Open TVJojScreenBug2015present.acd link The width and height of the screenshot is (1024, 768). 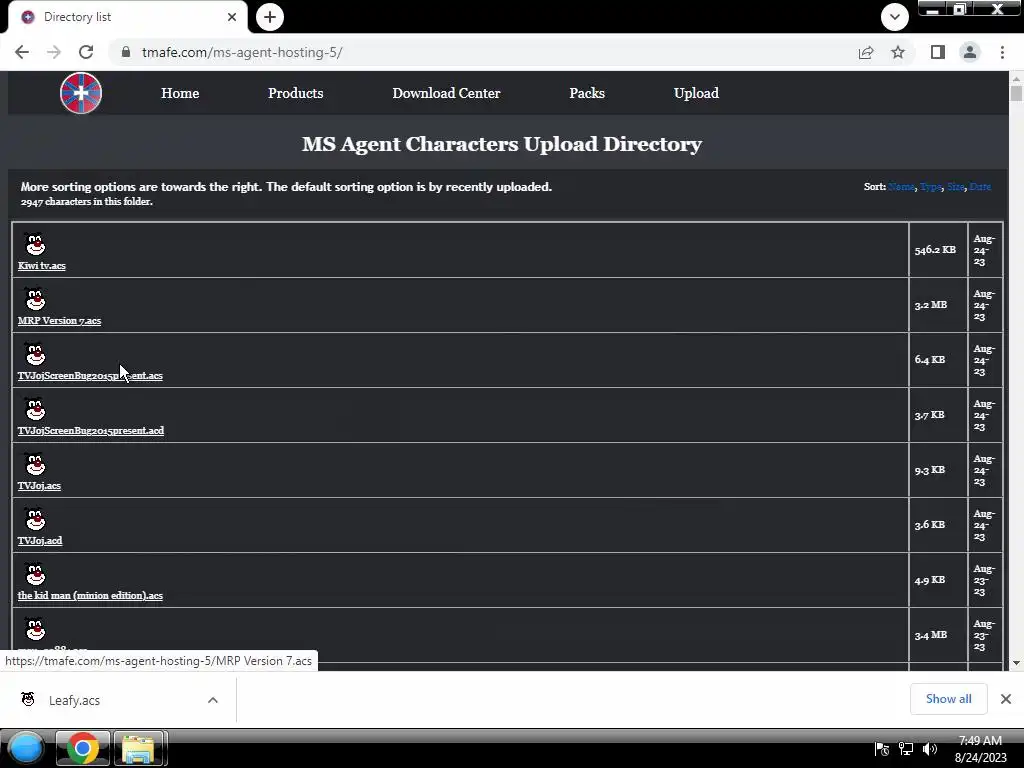[91, 430]
